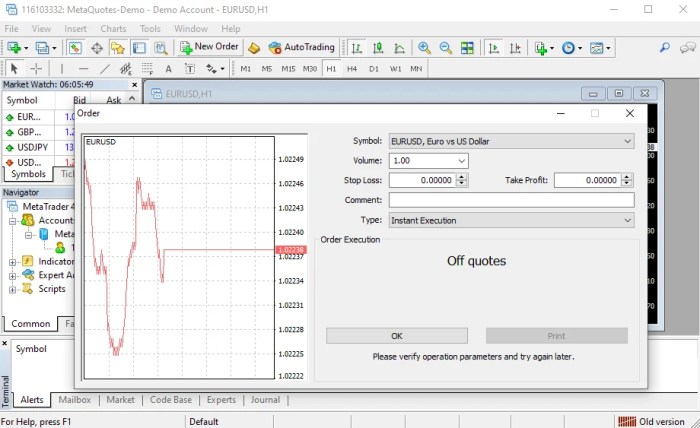
Task: Zoom out the chart with minus magnifier
Action: tap(446, 48)
